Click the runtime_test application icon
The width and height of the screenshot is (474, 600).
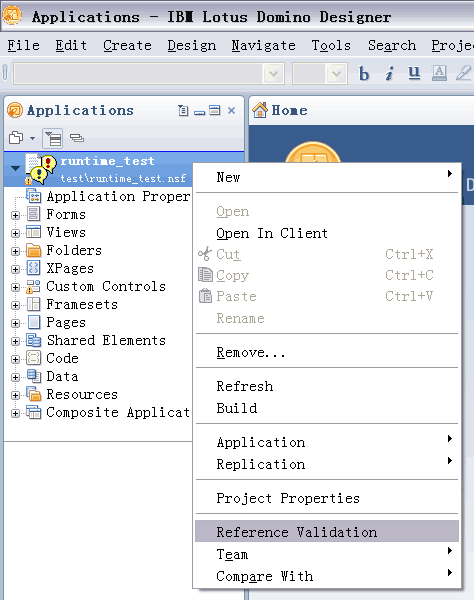40,168
